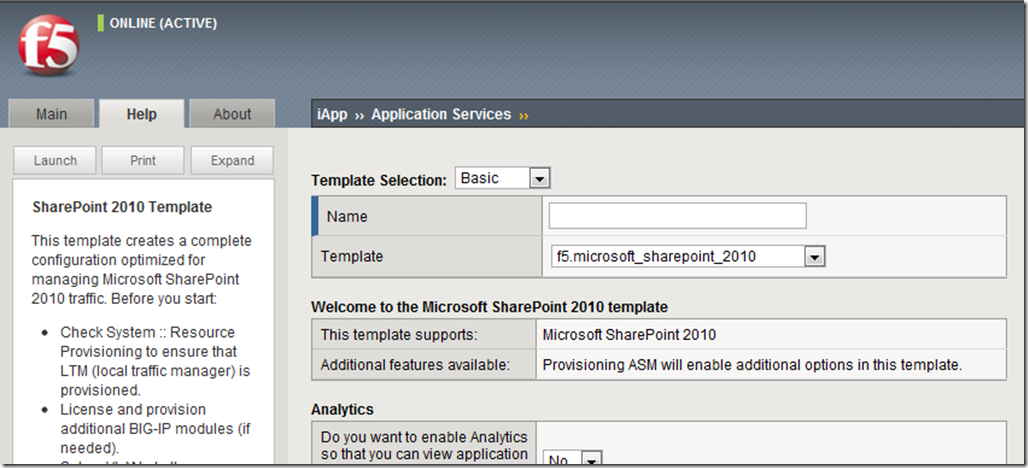The height and width of the screenshot is (468, 1028).
Task: Open Application Services breadcrumb
Action: pos(441,115)
